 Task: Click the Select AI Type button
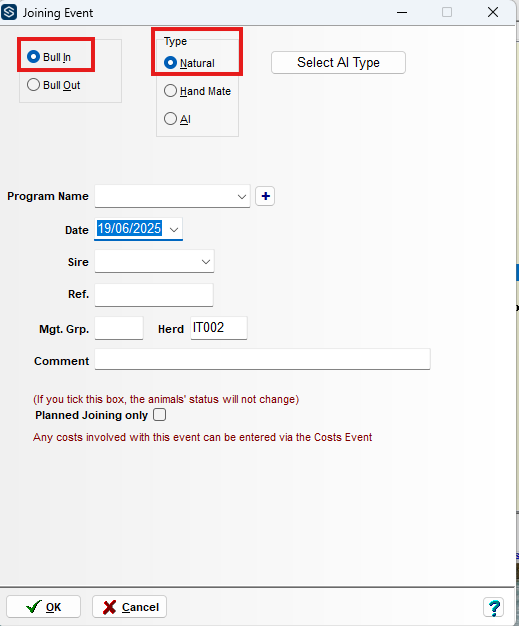(x=339, y=62)
